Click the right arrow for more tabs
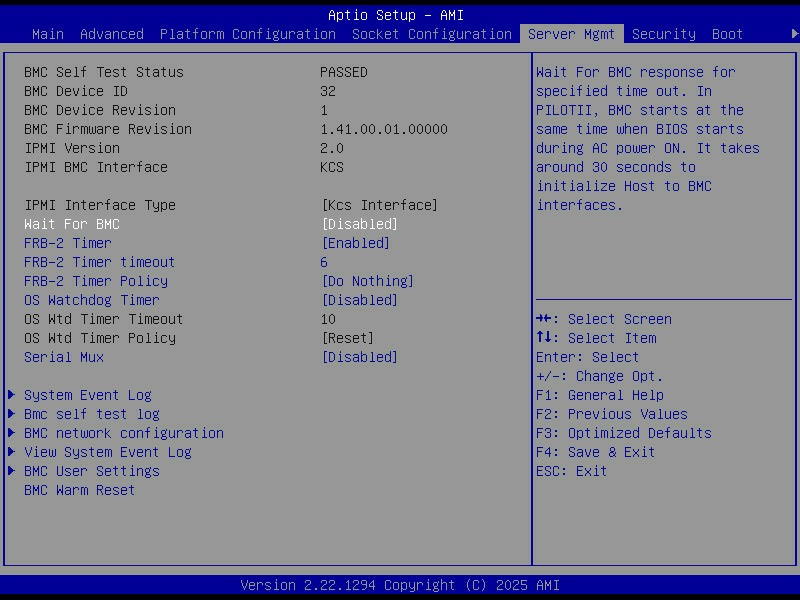The image size is (800, 600). [794, 34]
